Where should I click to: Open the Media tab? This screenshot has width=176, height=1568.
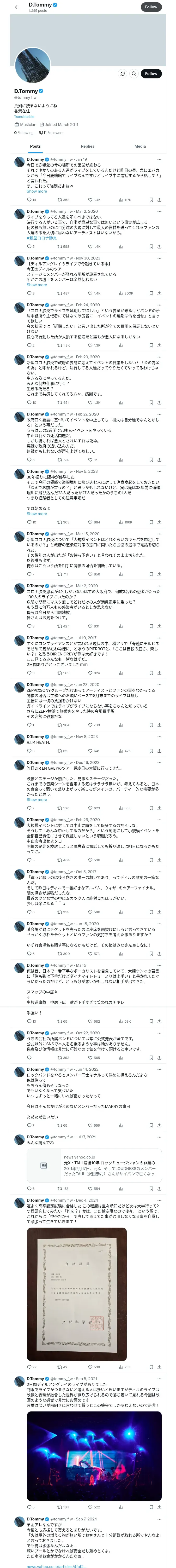140,146
